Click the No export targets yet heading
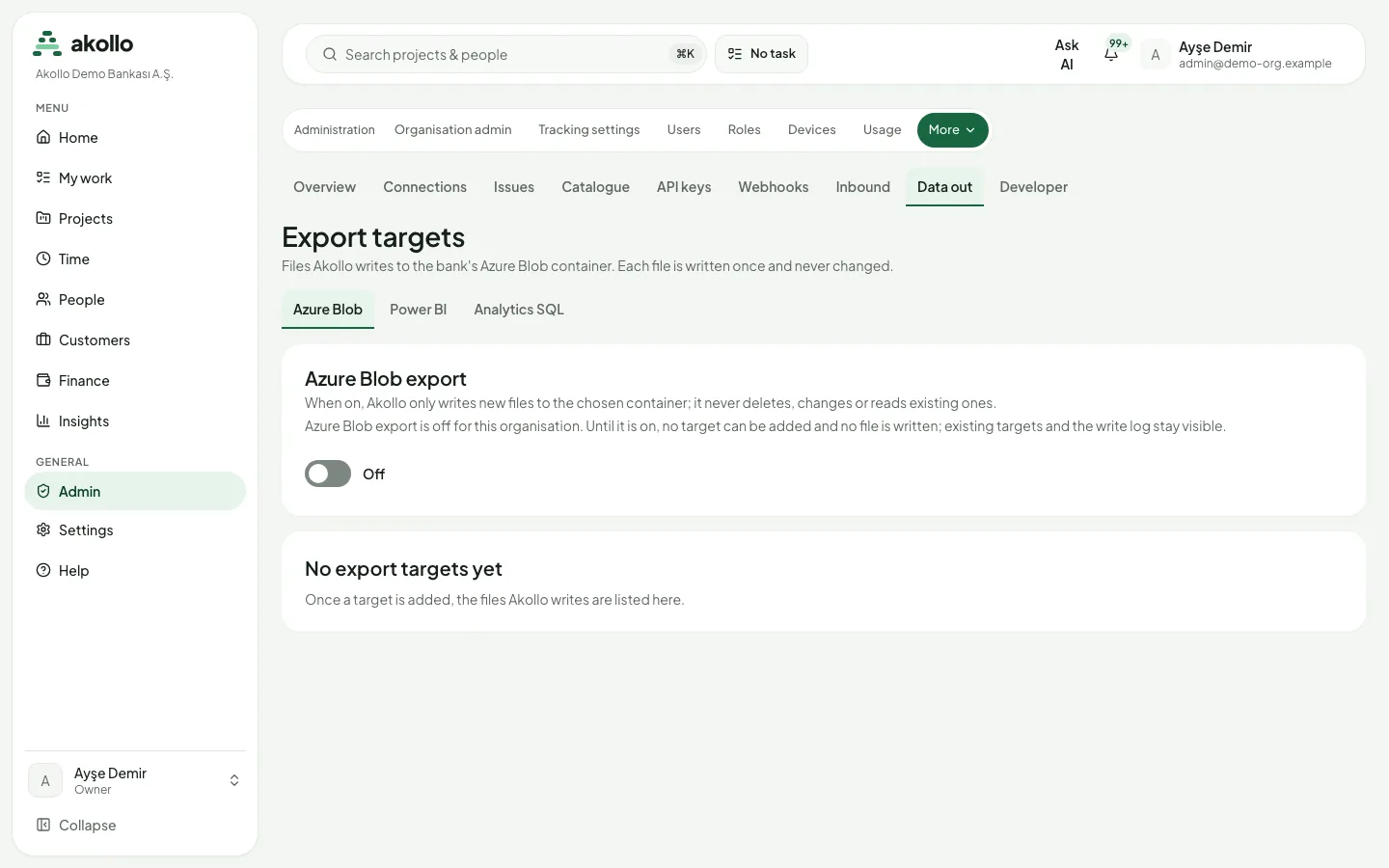Screen dimensions: 1389x868 click(403, 569)
